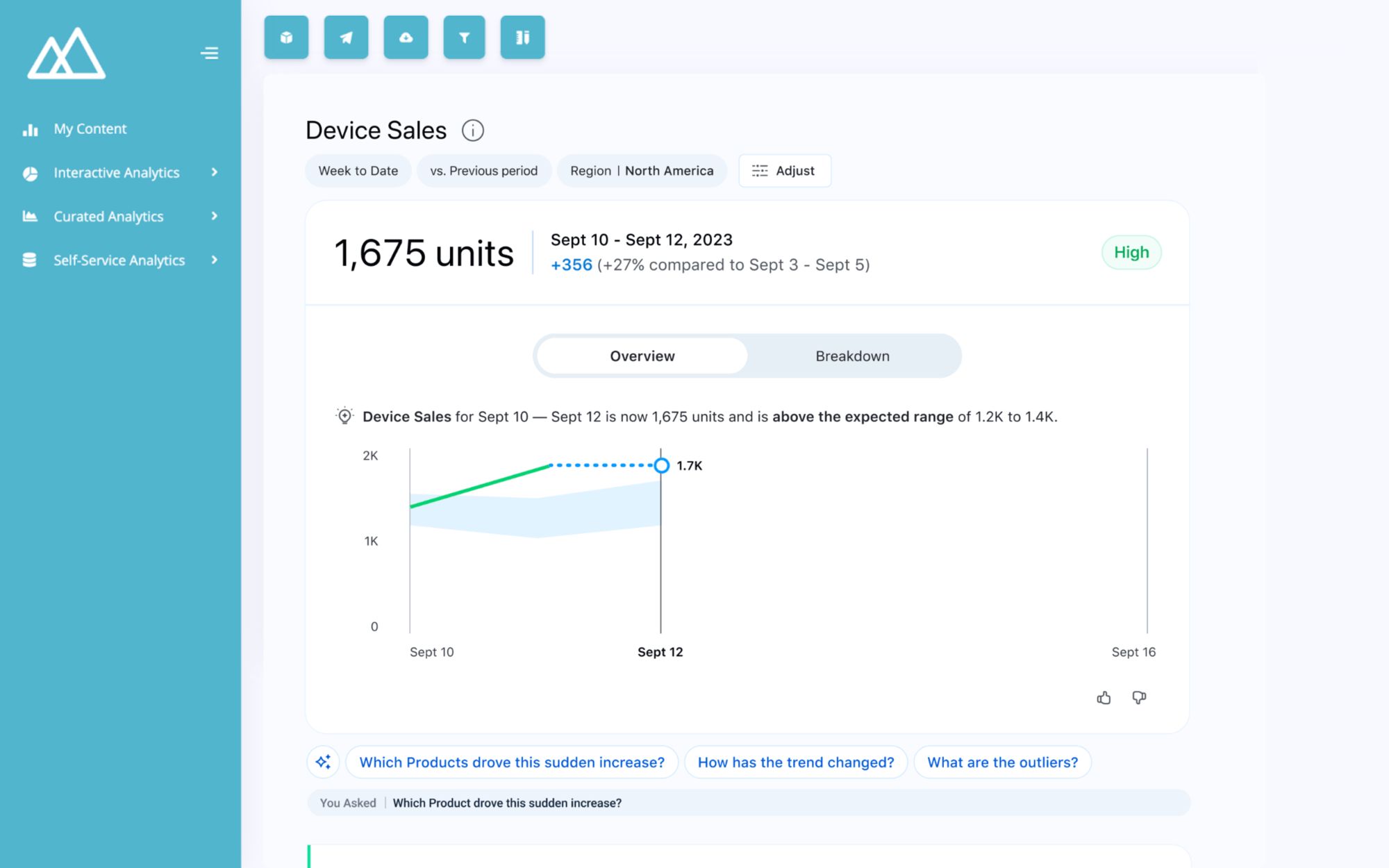
Task: Click the 1.7K data point marker
Action: [661, 465]
